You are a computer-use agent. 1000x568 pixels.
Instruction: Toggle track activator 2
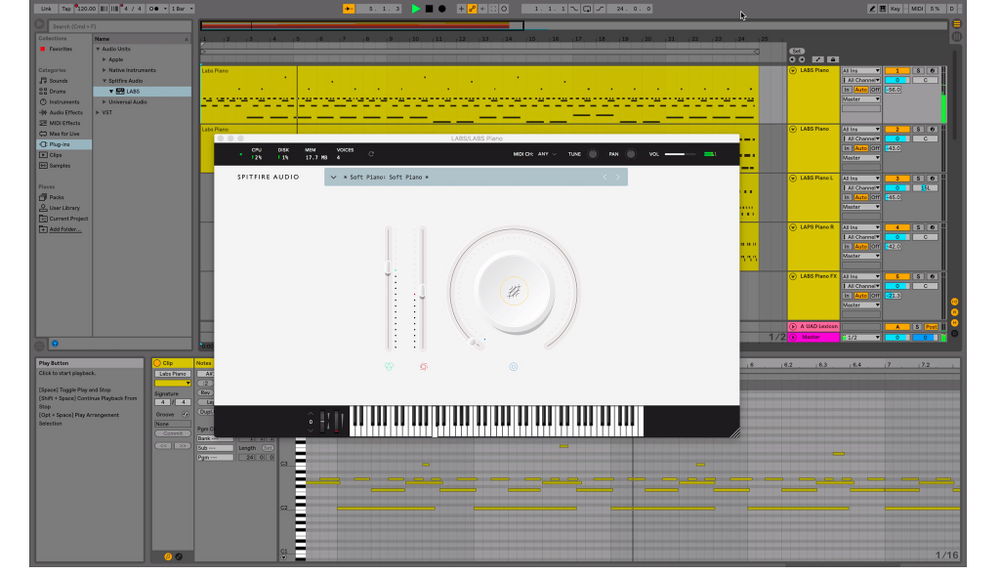point(897,129)
